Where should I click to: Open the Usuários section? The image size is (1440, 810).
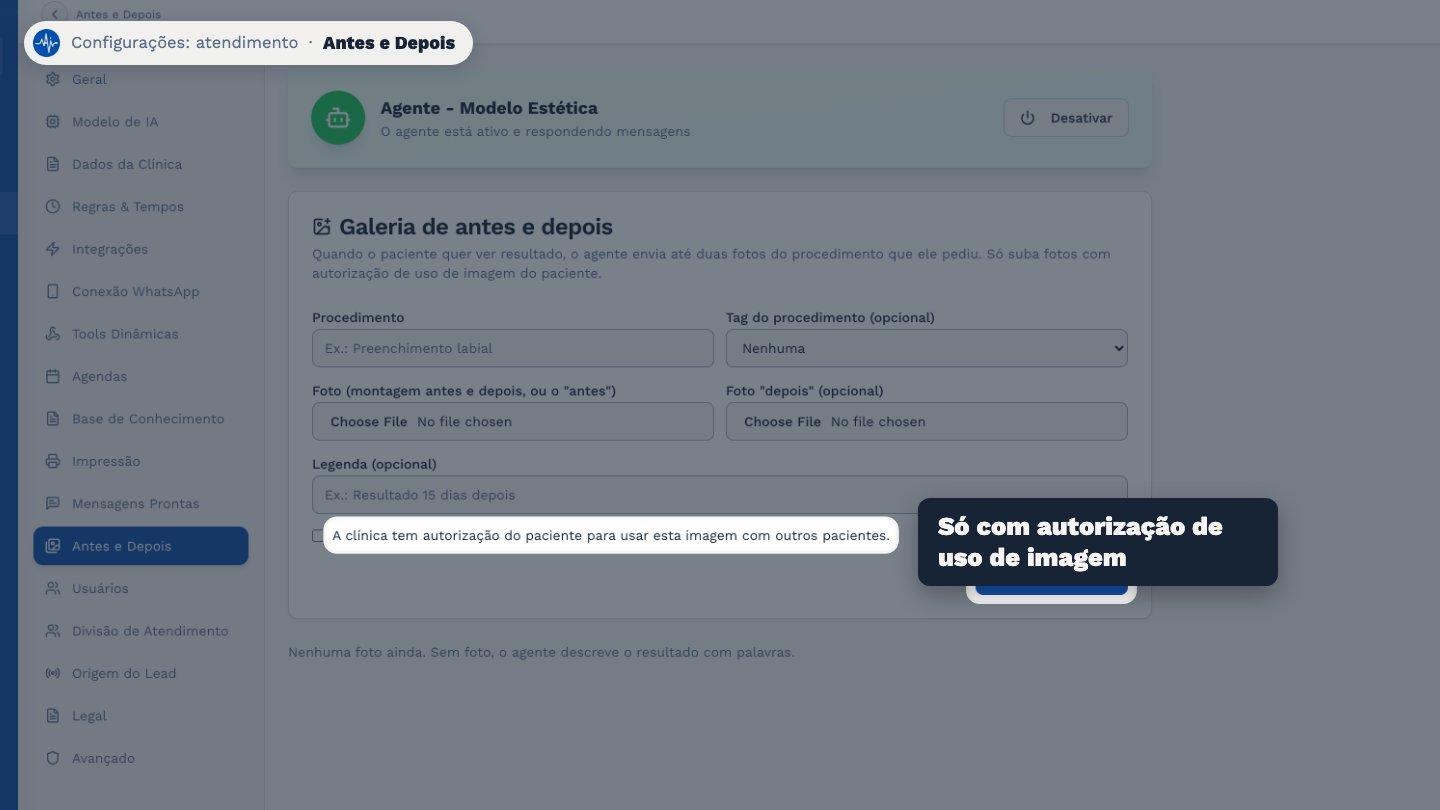tap(141, 589)
